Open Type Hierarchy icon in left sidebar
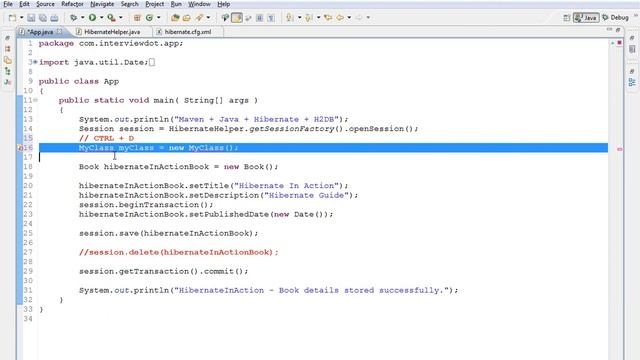The height and width of the screenshot is (360, 640). (8, 71)
